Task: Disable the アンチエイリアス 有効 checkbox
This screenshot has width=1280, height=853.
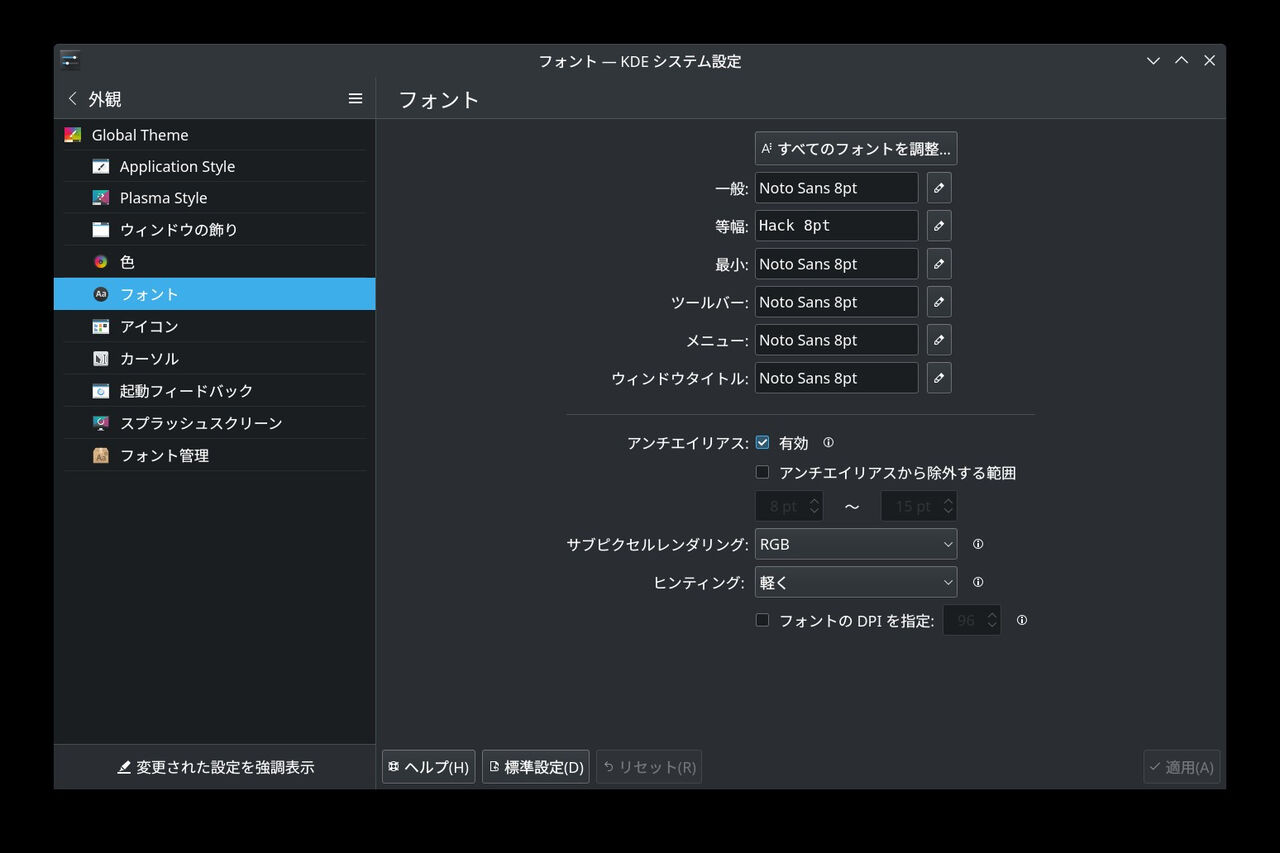Action: (x=762, y=442)
